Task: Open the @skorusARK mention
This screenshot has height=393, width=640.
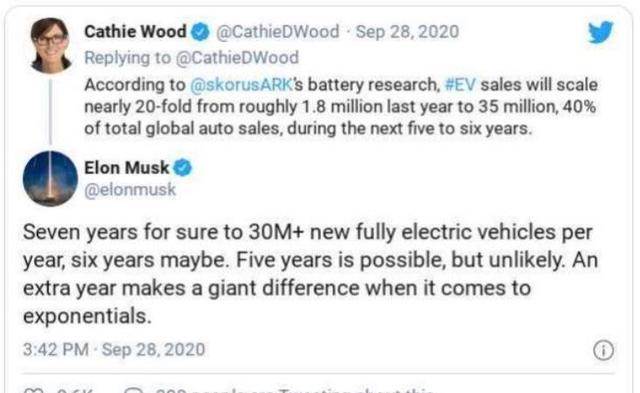Action: [x=241, y=85]
